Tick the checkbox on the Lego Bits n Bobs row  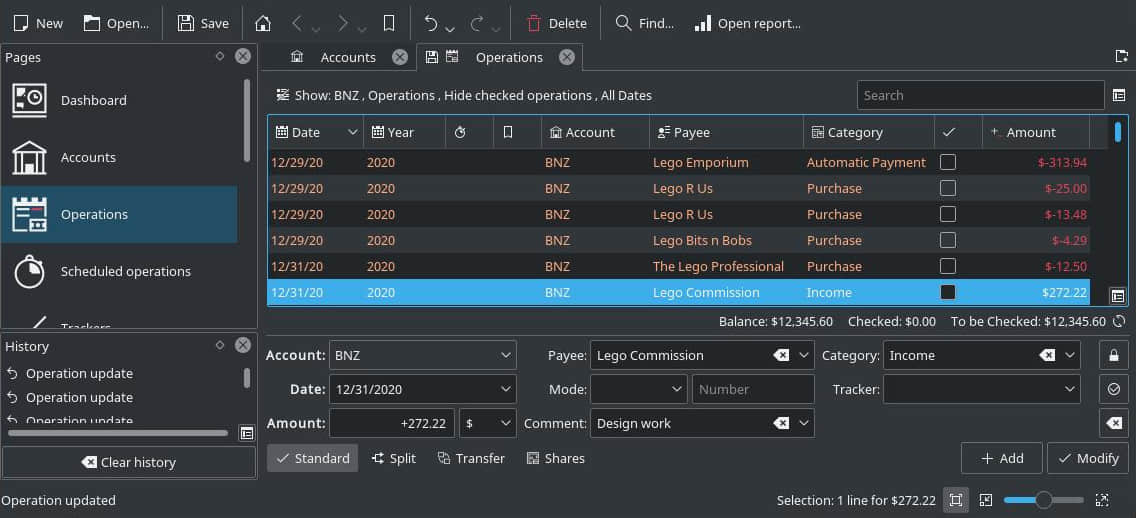(948, 240)
